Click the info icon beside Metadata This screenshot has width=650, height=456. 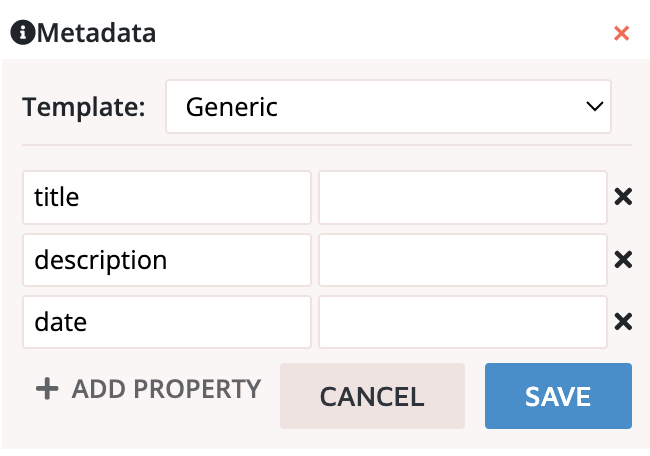pos(23,33)
